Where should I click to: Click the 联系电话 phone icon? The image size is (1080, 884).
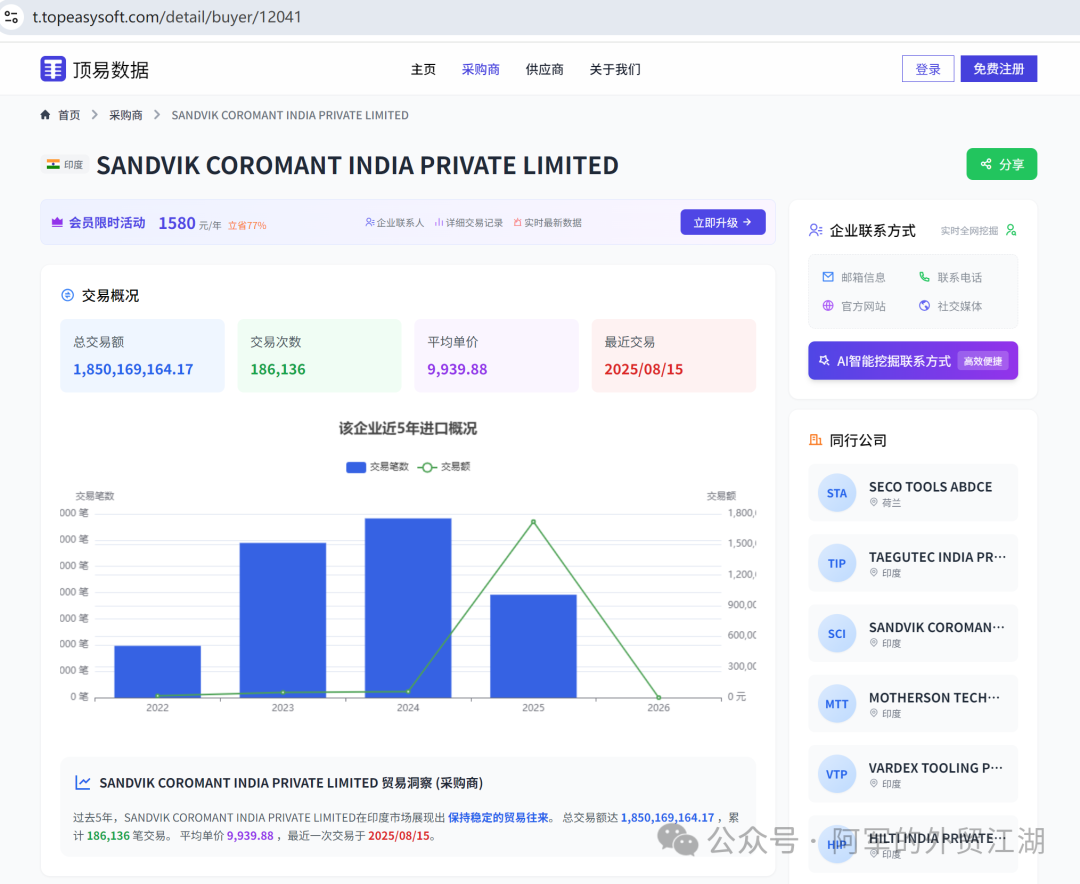pos(924,277)
